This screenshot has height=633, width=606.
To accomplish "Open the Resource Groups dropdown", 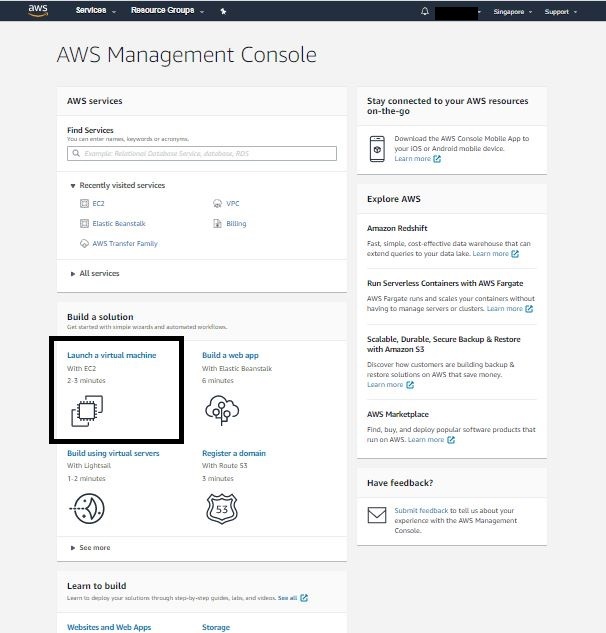I will click(167, 10).
